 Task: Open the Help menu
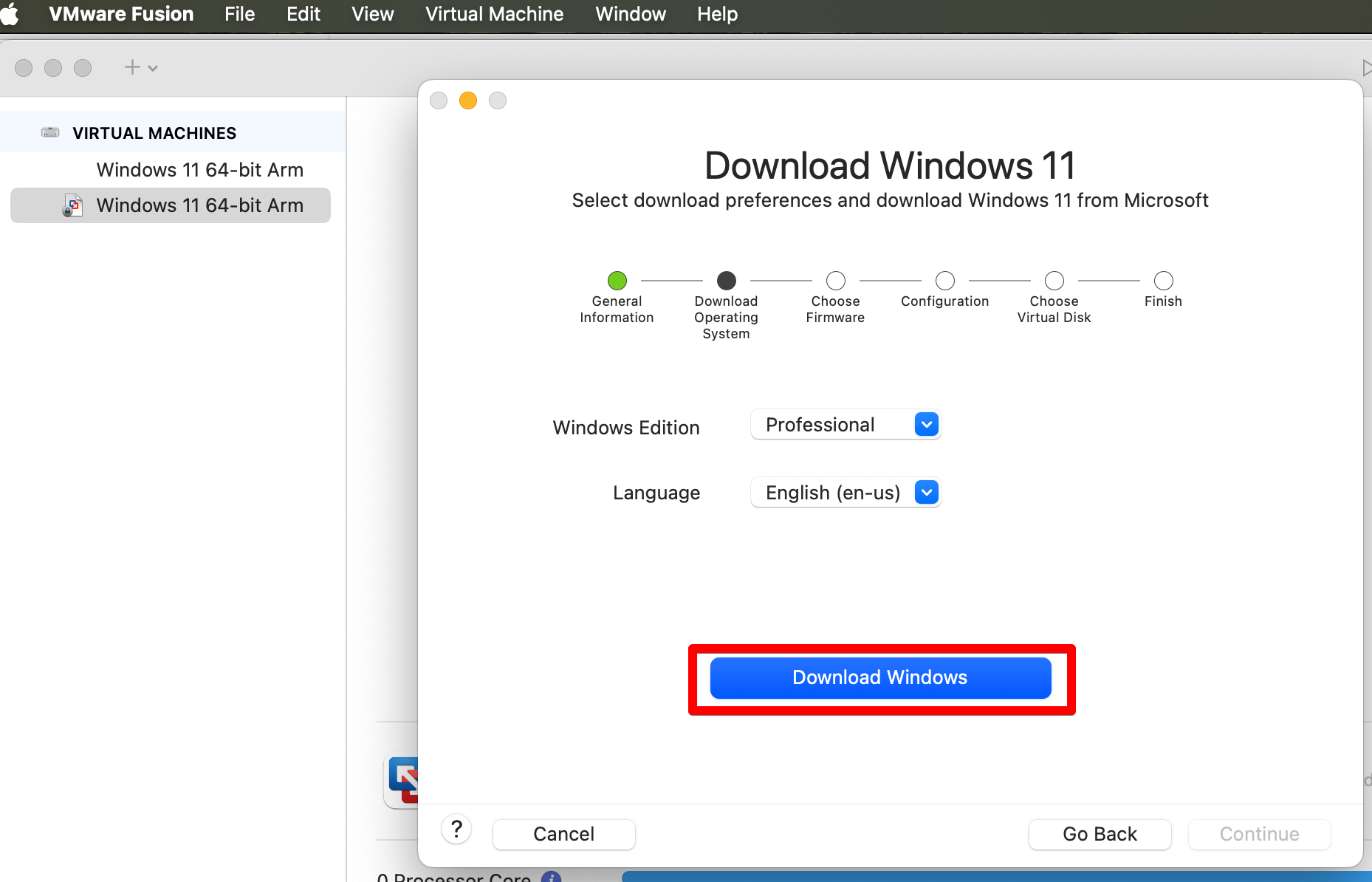coord(718,14)
